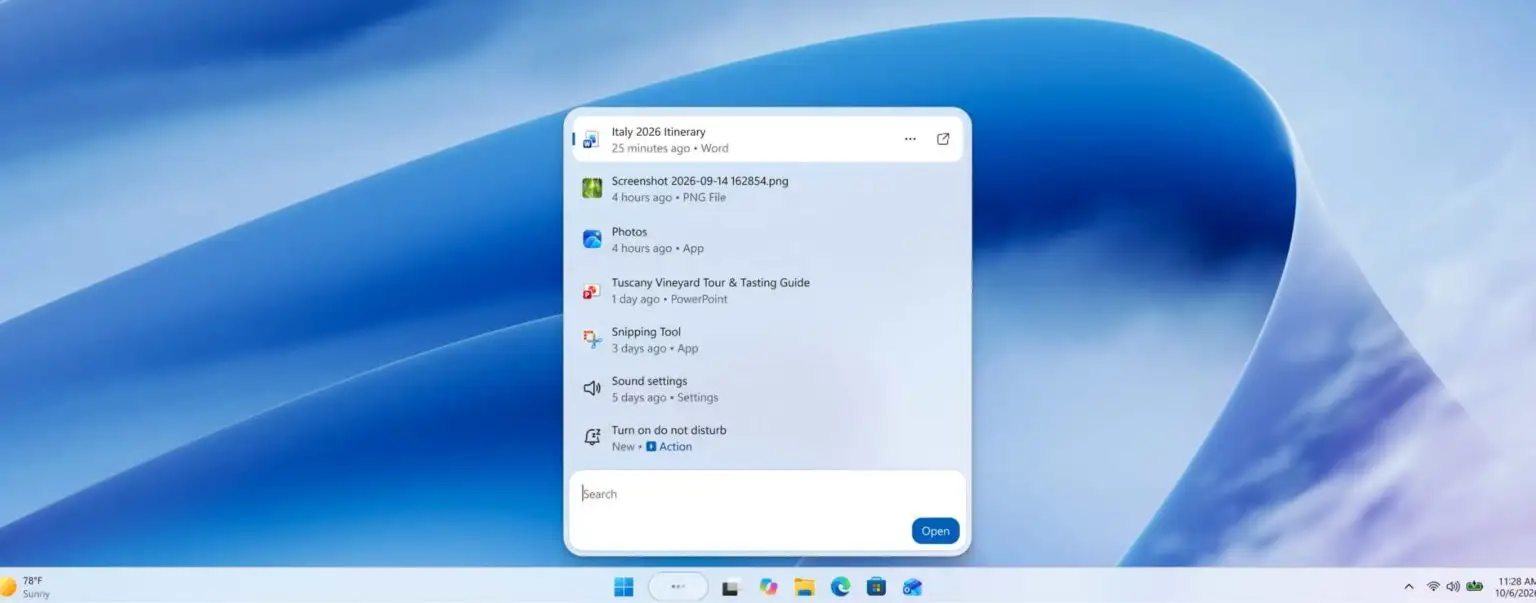The height and width of the screenshot is (603, 1536).
Task: Open the Italy 2026 Itinerary Word icon
Action: [591, 140]
